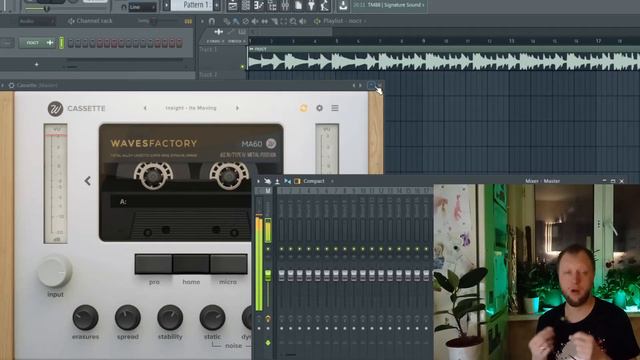
Task: Click the Cassette input knob
Action: point(55,271)
